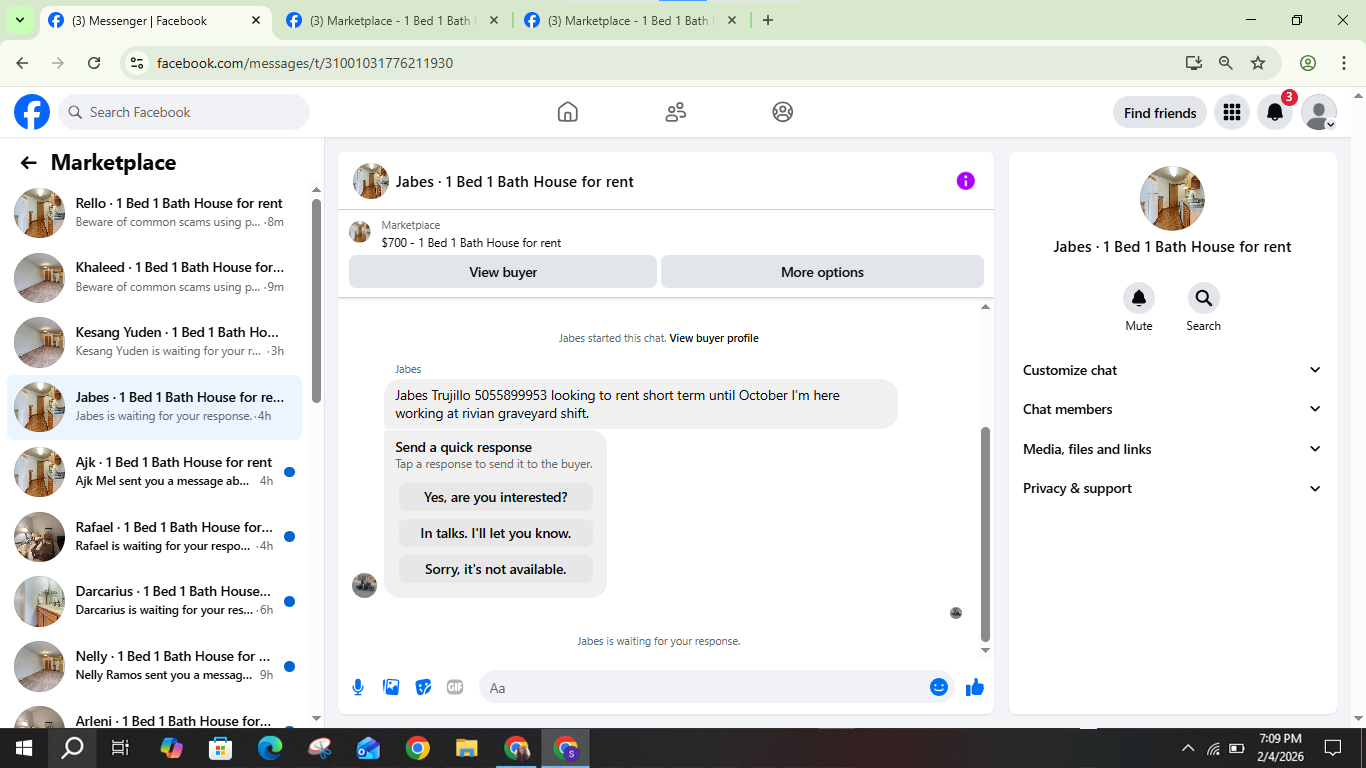Search within the conversation
This screenshot has width=1366, height=768.
[x=1204, y=298]
